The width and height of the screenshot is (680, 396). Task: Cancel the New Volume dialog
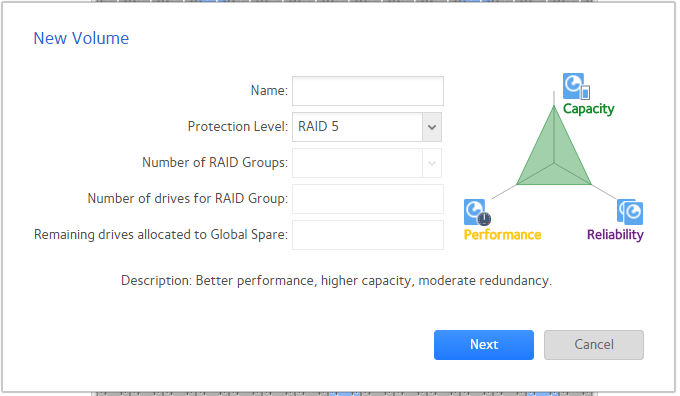594,345
